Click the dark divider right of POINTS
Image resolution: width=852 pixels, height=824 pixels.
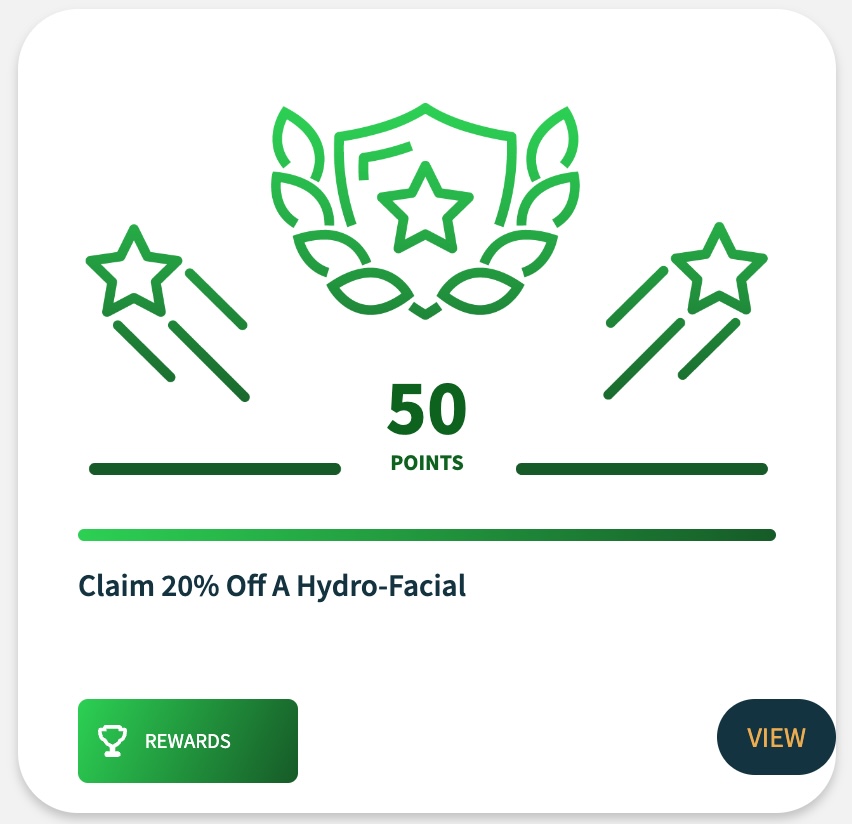[x=642, y=469]
